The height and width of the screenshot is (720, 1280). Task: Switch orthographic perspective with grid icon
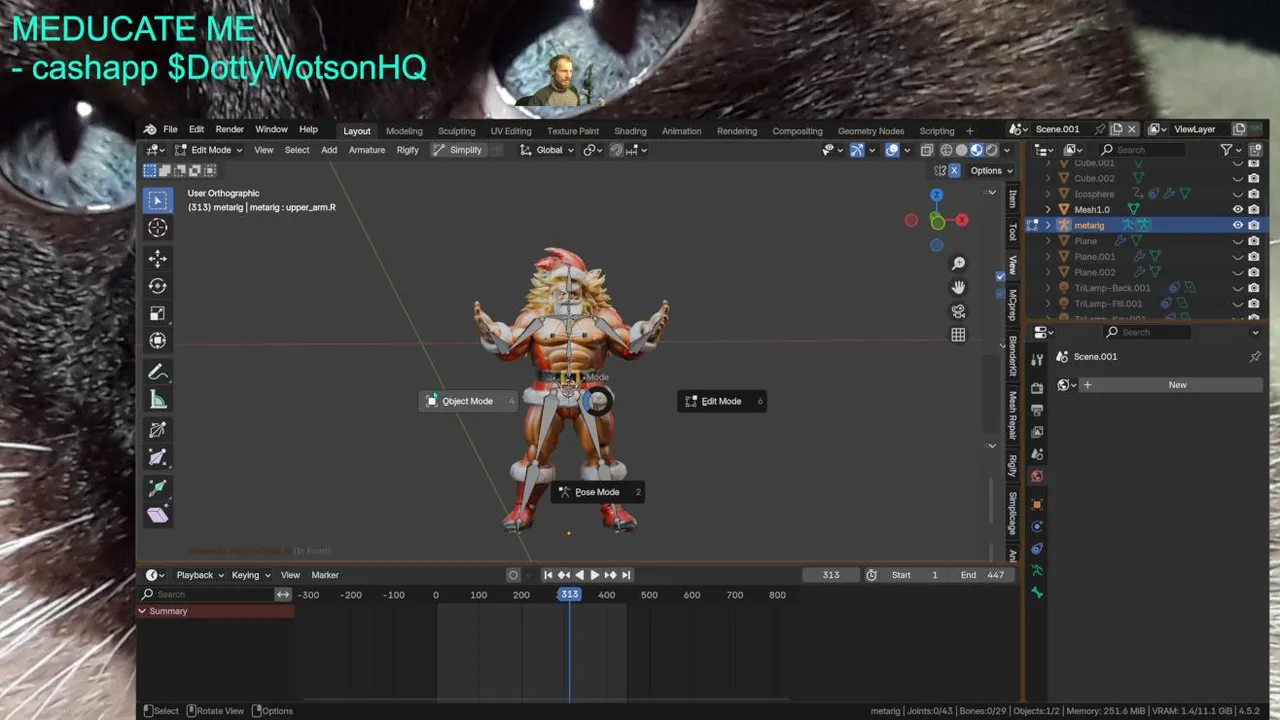click(x=958, y=335)
